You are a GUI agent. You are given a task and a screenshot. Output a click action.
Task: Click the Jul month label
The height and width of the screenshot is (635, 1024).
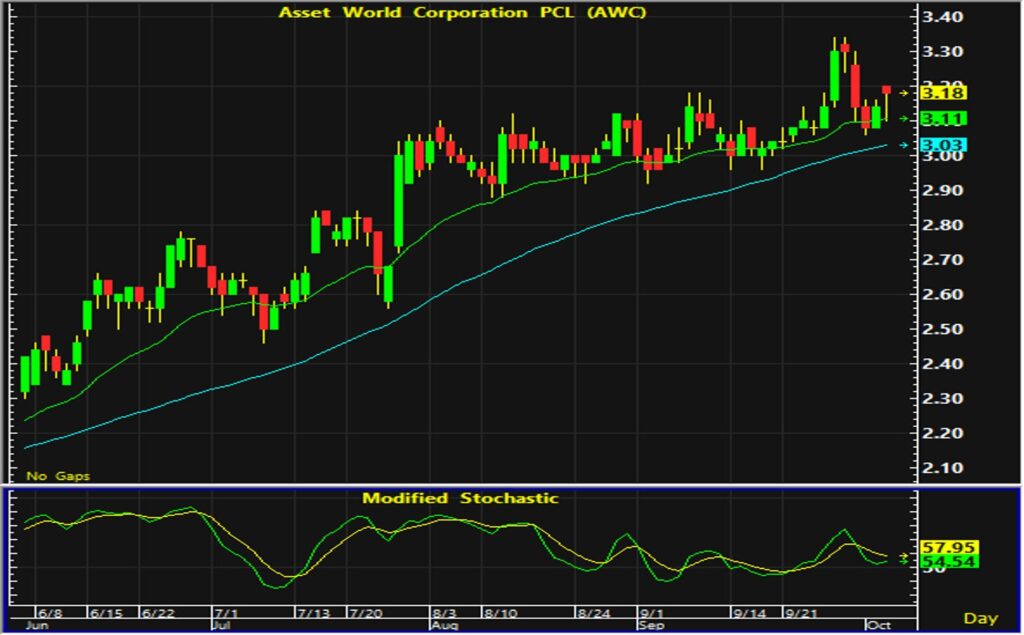222,625
